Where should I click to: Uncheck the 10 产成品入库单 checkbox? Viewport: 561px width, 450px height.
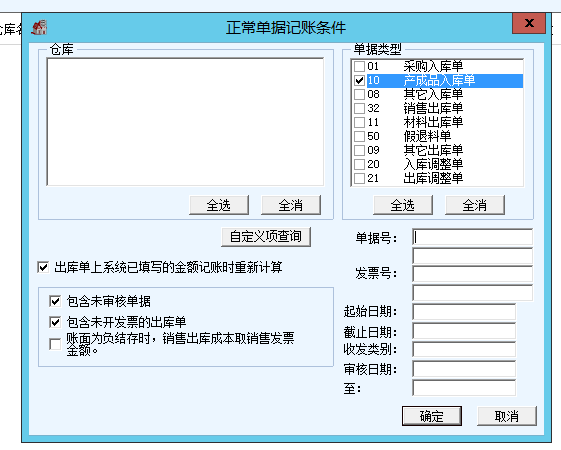pyautogui.click(x=359, y=80)
